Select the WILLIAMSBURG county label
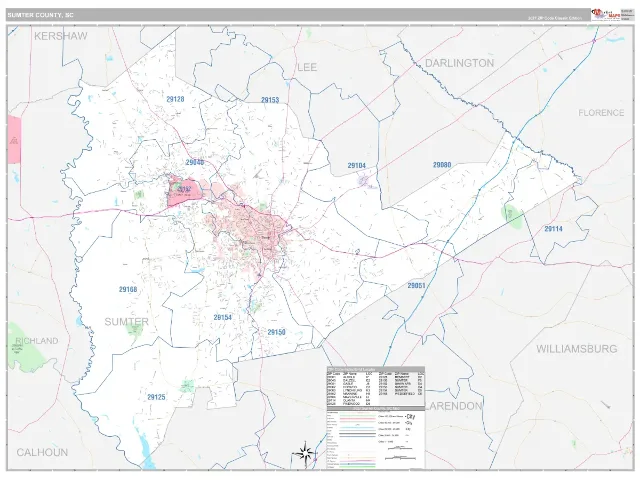This screenshot has width=640, height=480. [576, 349]
